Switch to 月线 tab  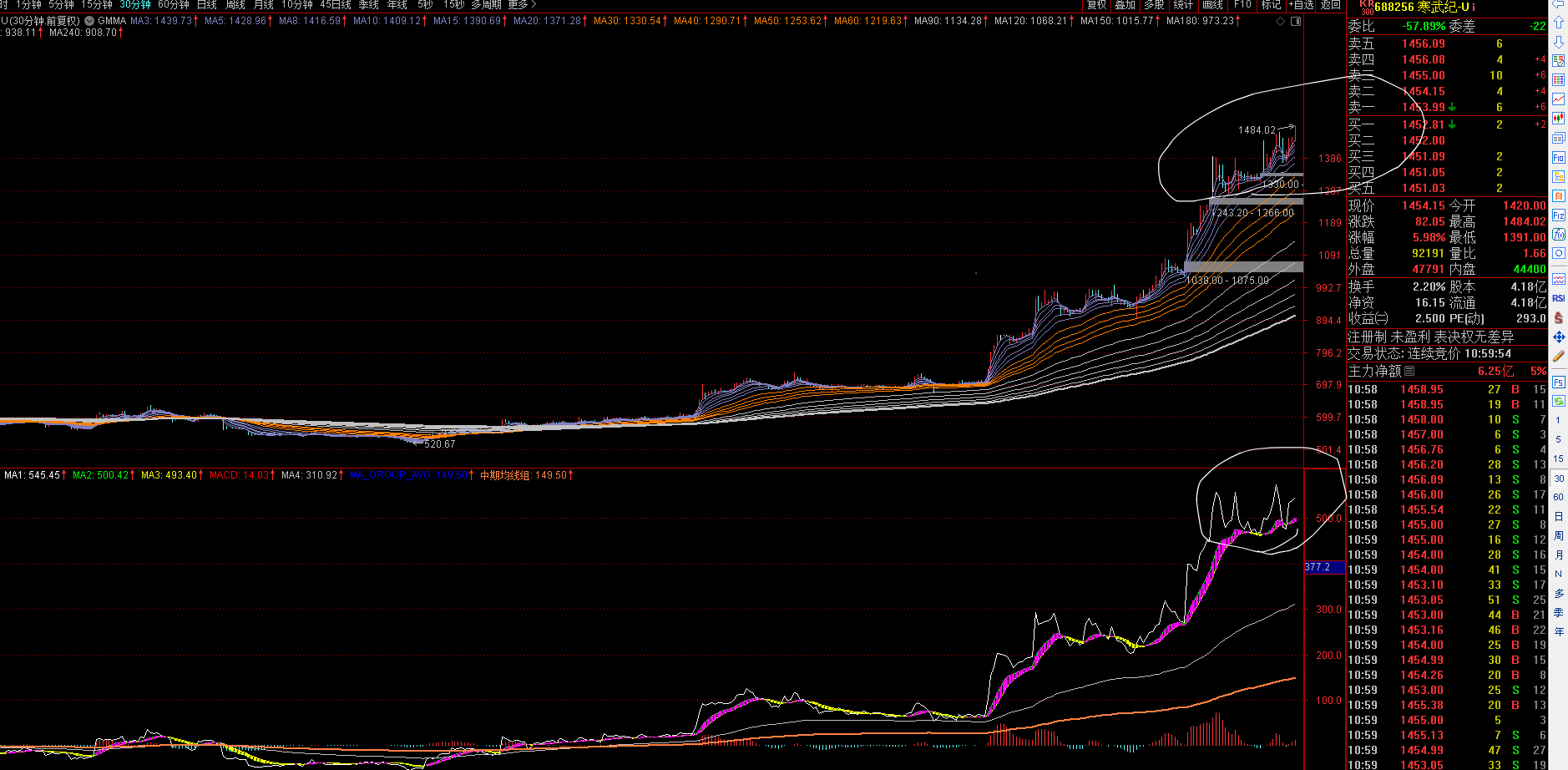264,5
